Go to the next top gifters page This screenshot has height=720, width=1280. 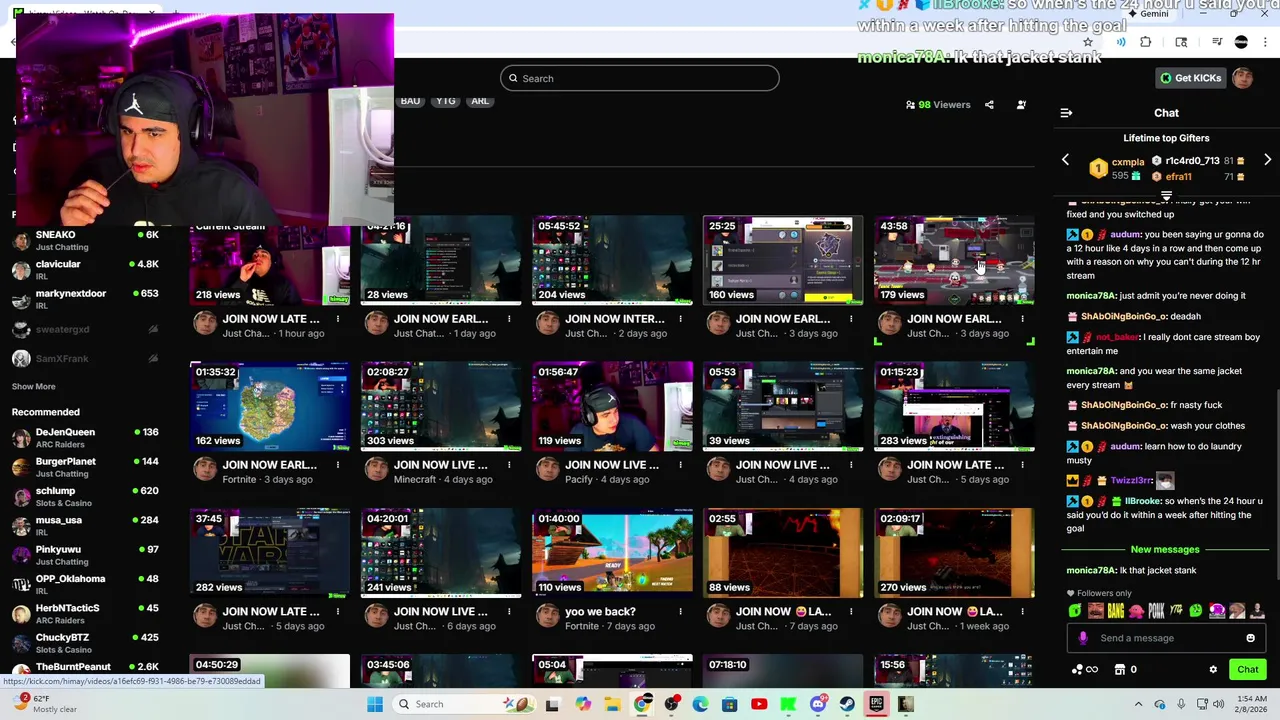click(x=1267, y=160)
